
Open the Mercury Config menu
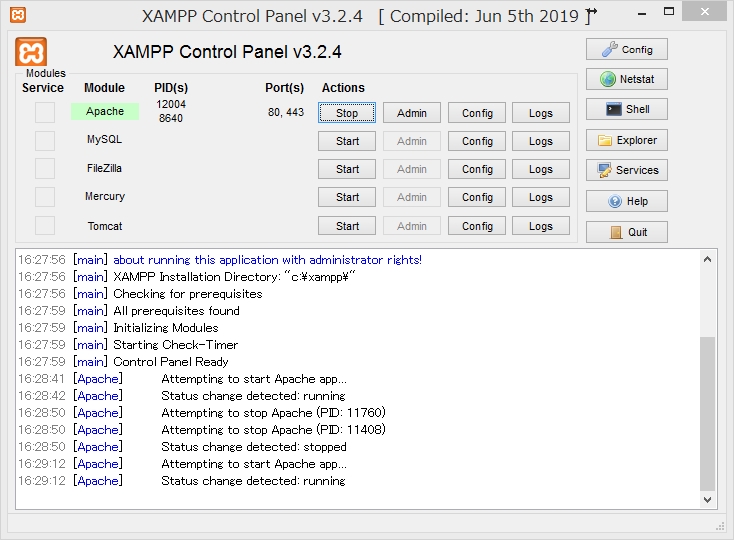pos(477,197)
